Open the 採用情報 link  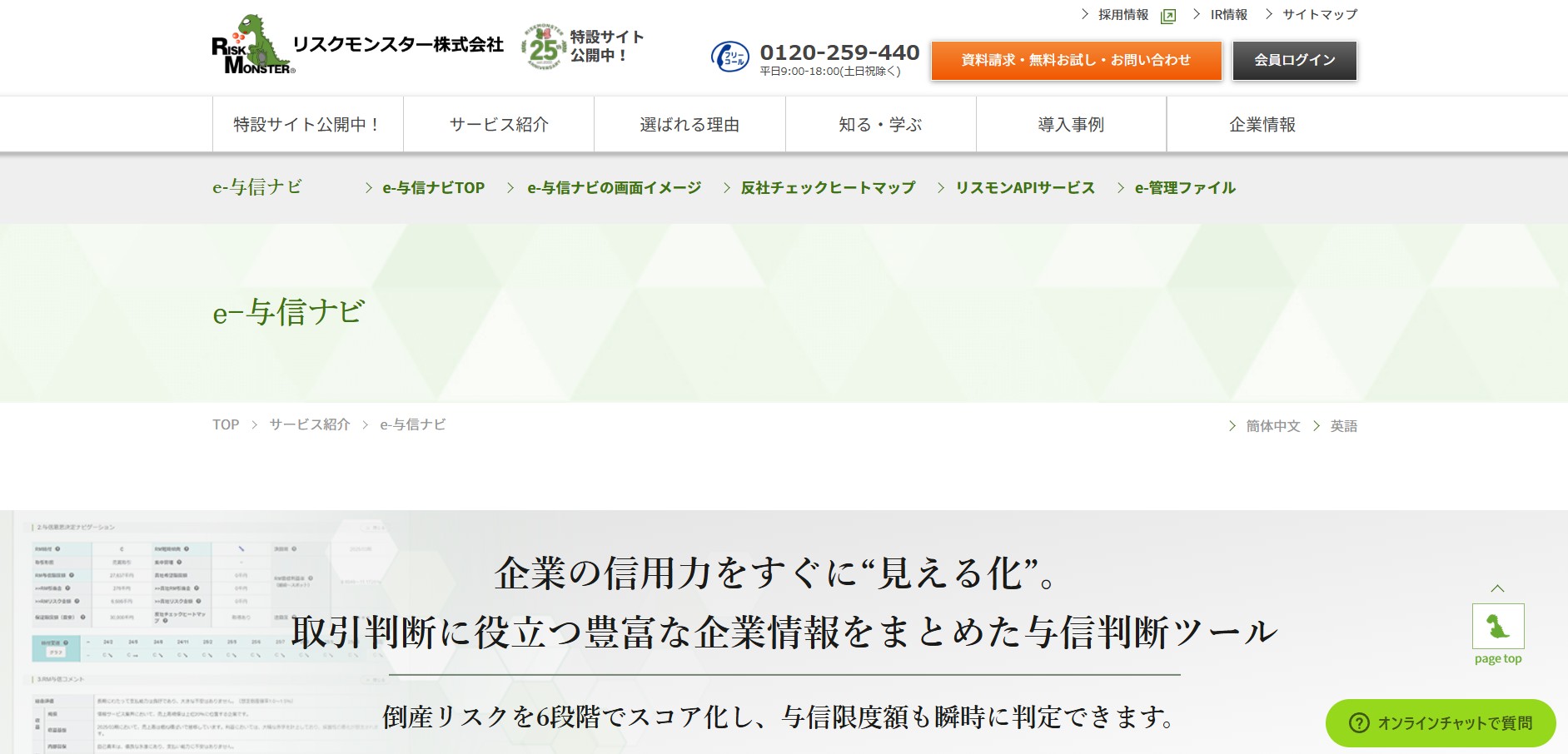(x=1122, y=15)
